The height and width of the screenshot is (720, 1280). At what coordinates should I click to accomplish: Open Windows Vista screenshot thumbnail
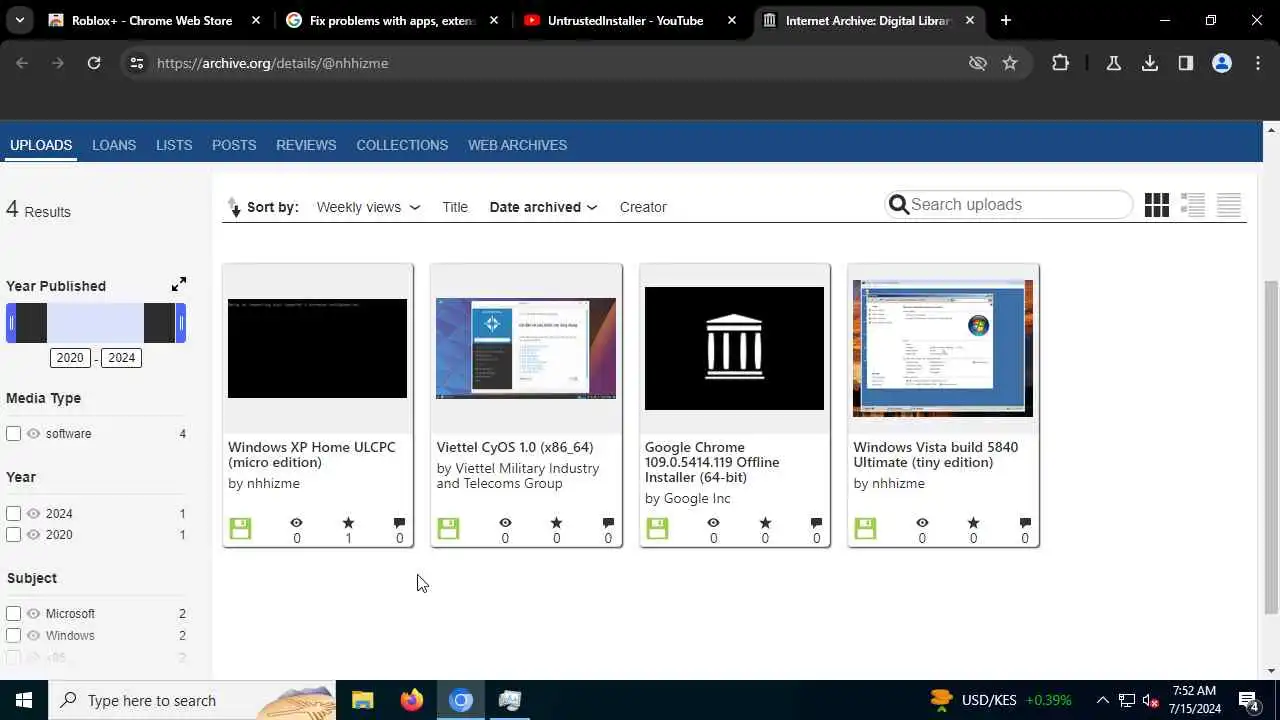coord(943,348)
